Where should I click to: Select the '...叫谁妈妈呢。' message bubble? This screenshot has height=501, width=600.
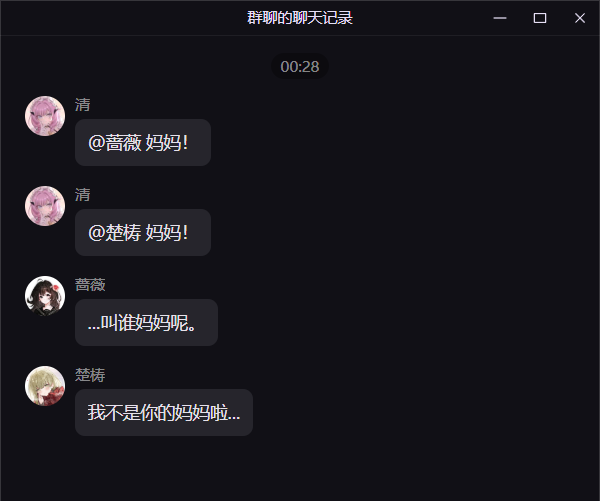(146, 322)
